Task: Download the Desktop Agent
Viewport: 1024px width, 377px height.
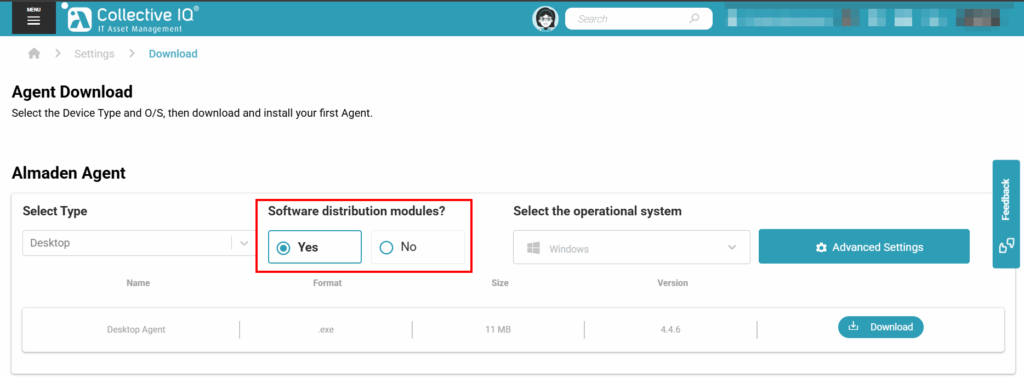Action: click(x=880, y=327)
